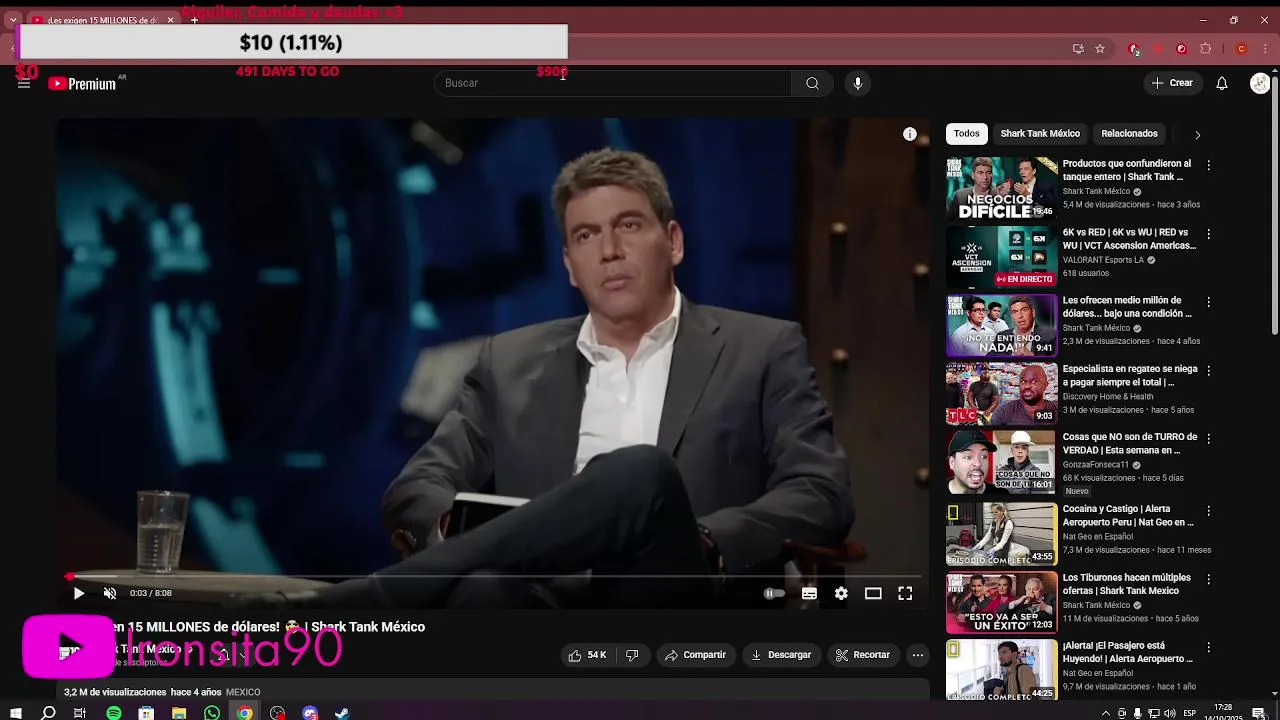
Task: Focus the Buscar search field
Action: coord(613,83)
